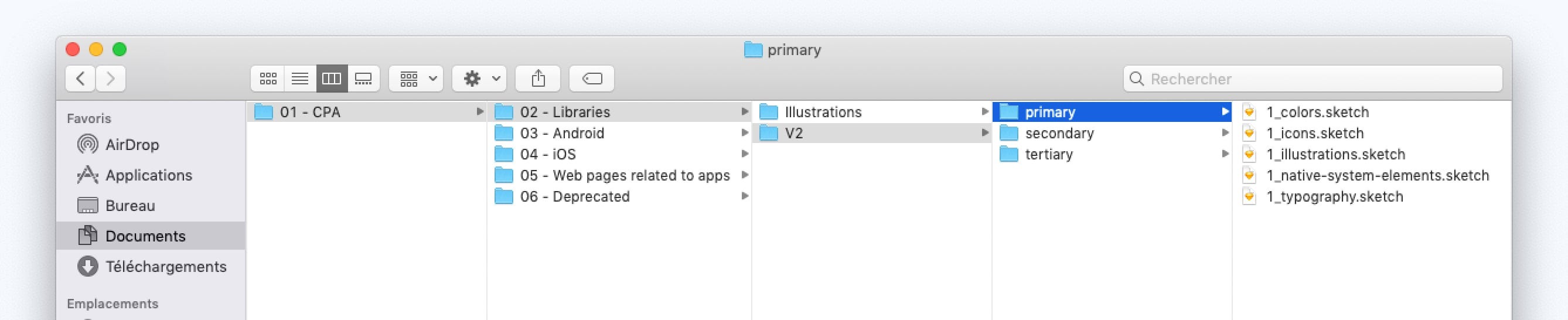Click the Documents sidebar icon
This screenshot has width=1568, height=320.
pos(88,236)
